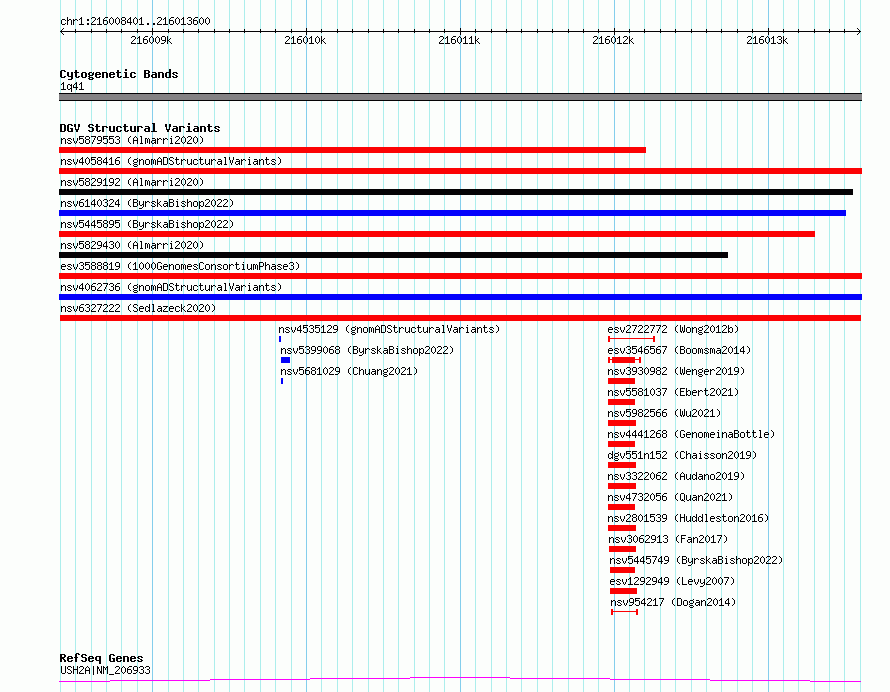Image resolution: width=890 pixels, height=692 pixels.
Task: Click ruler position 216013k
Action: (x=767, y=40)
